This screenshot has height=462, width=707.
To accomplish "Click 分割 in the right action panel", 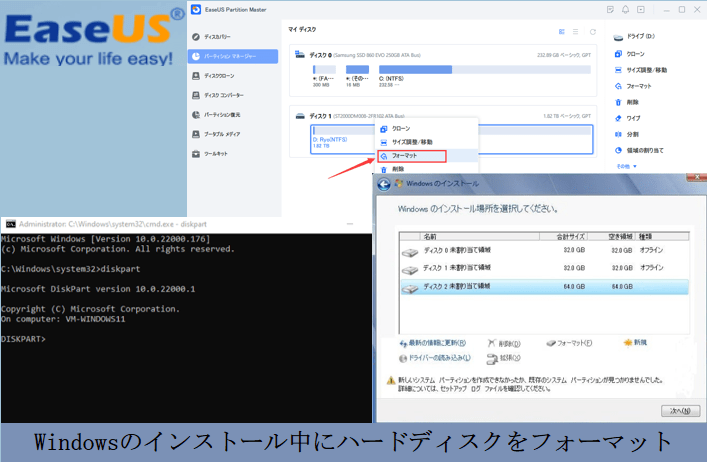I will 627,134.
